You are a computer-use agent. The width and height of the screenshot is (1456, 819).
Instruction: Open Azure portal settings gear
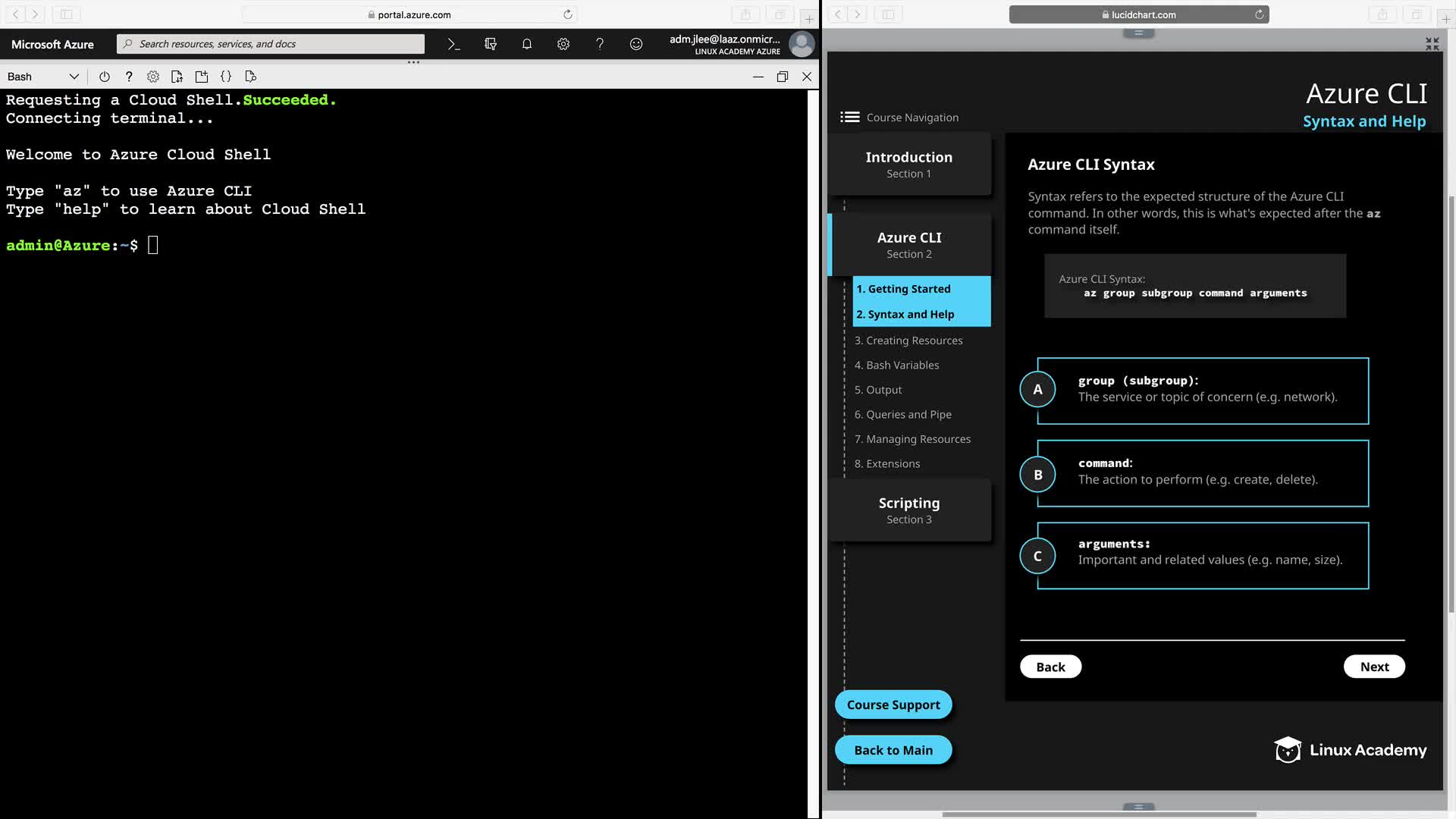point(563,44)
